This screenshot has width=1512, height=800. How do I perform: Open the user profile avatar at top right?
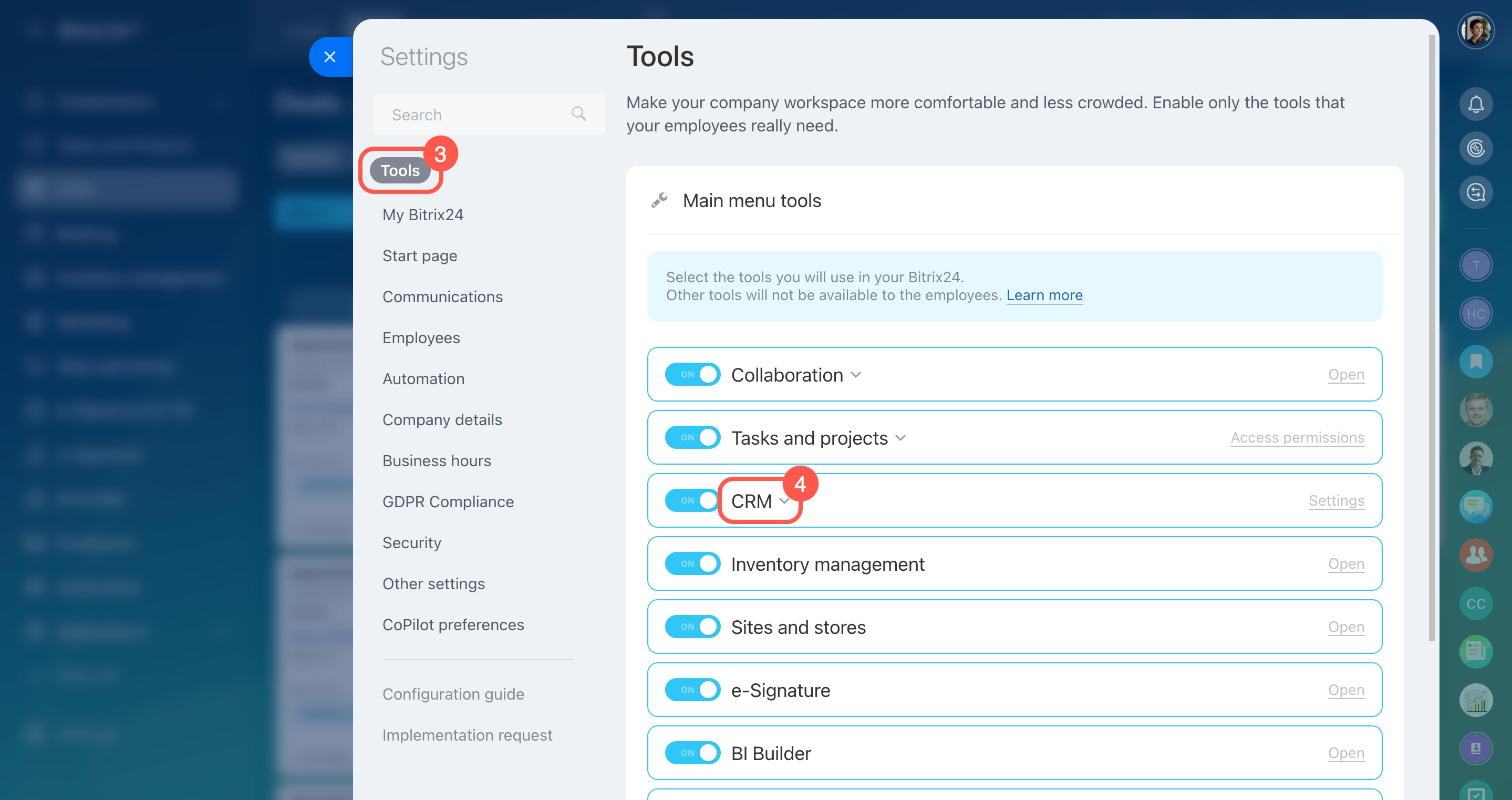1476,30
